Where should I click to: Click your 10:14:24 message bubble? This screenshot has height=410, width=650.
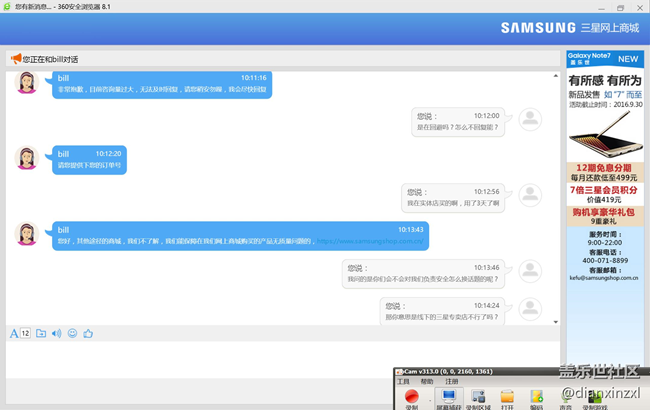point(442,311)
